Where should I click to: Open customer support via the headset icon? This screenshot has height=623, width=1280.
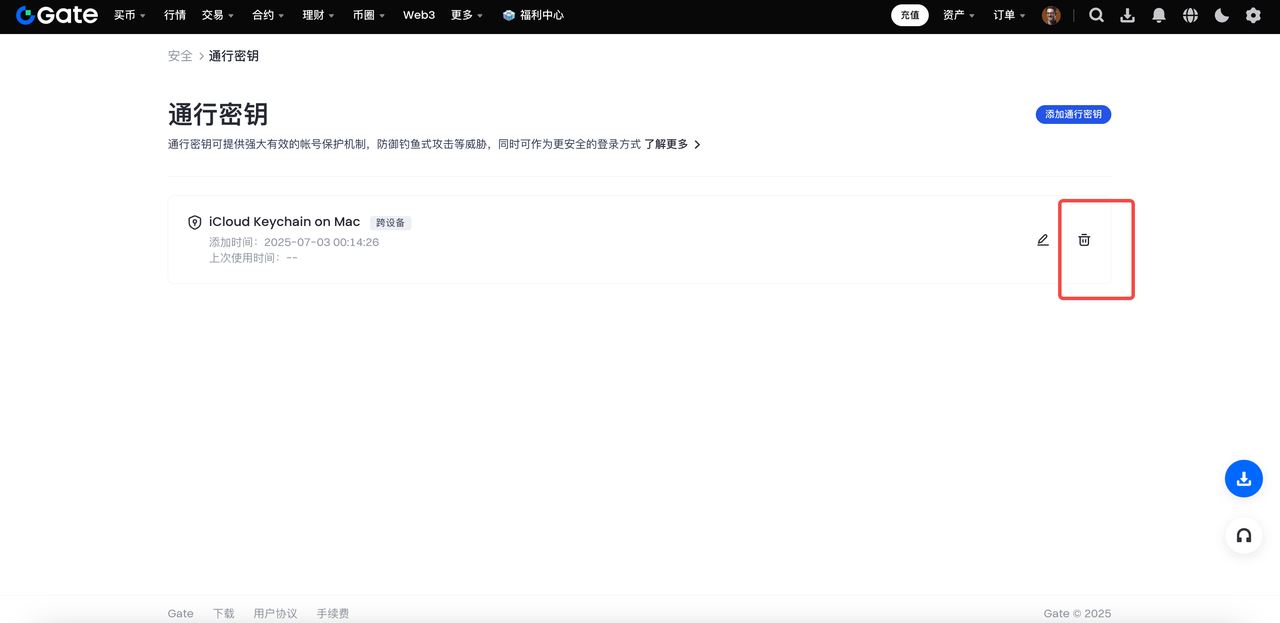pyautogui.click(x=1243, y=535)
